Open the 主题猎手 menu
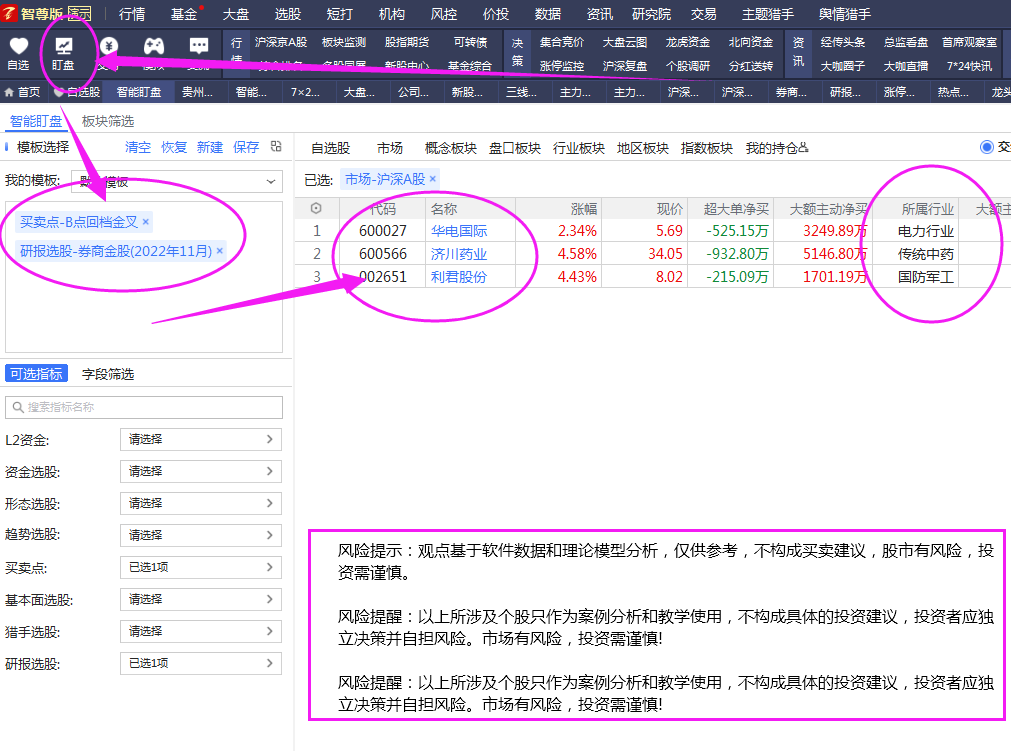Viewport: 1011px width, 751px height. pos(768,14)
